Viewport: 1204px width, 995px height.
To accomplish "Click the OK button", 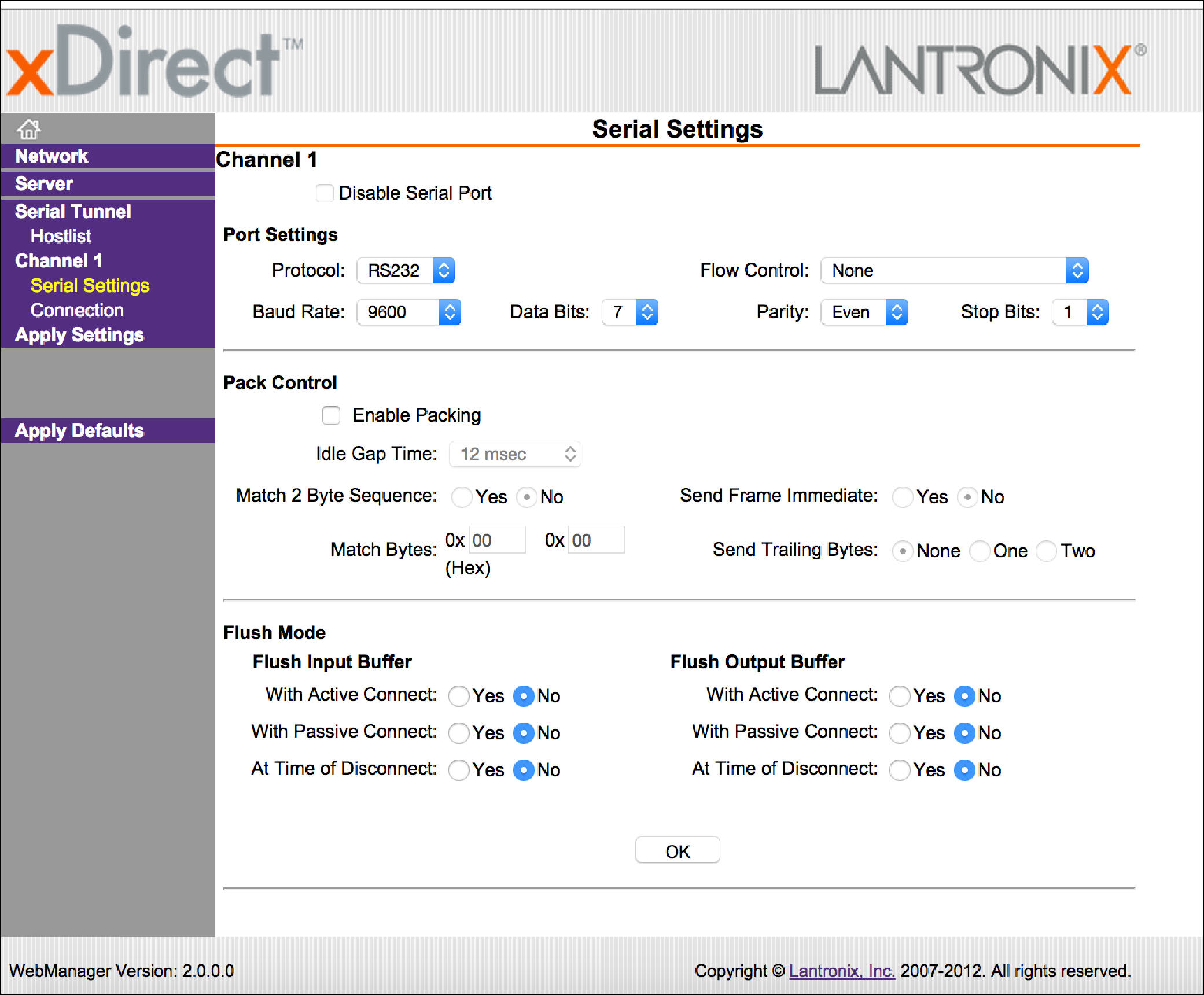I will [678, 850].
